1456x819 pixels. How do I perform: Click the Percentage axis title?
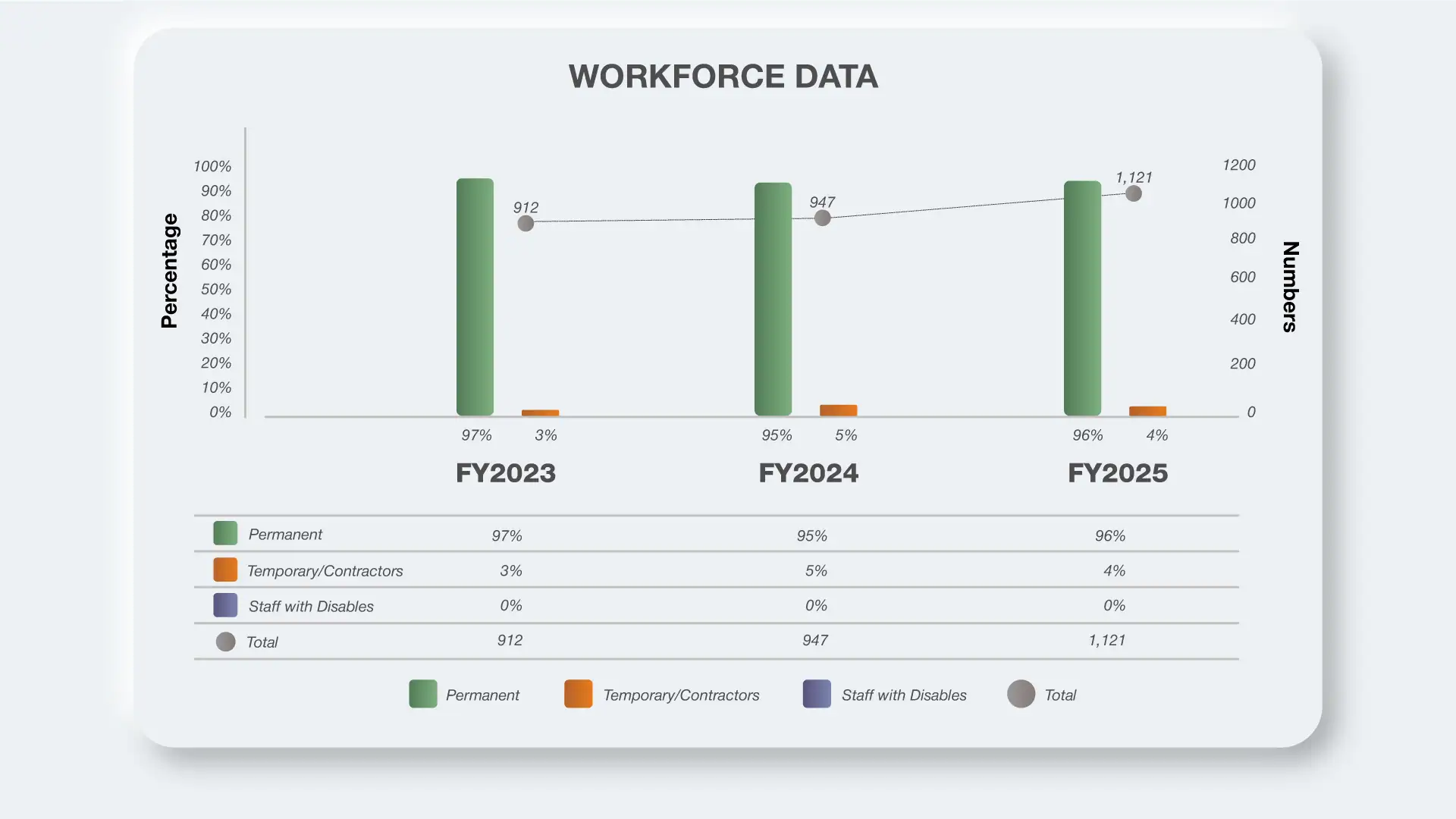click(170, 271)
